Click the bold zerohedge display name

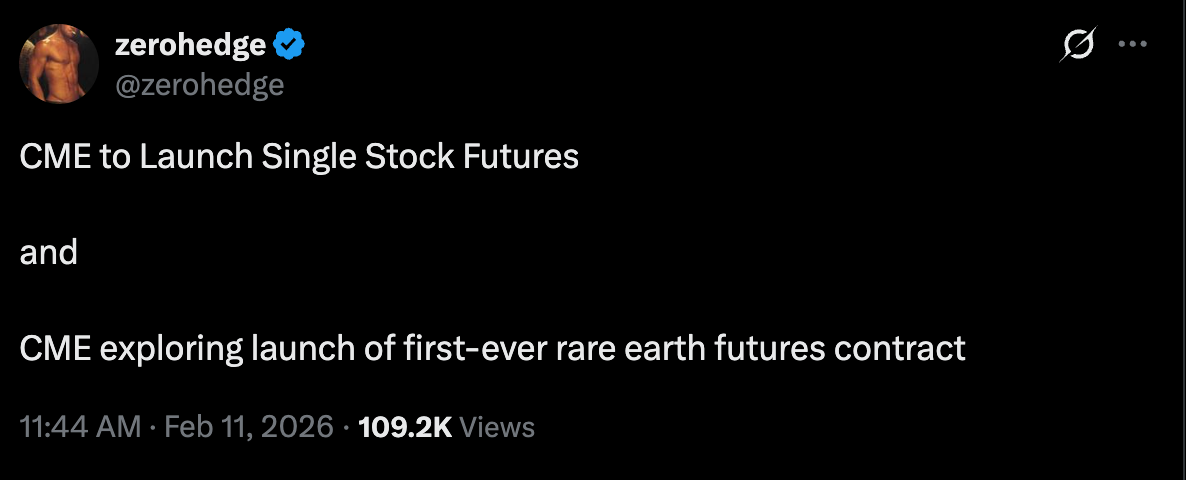coord(190,45)
